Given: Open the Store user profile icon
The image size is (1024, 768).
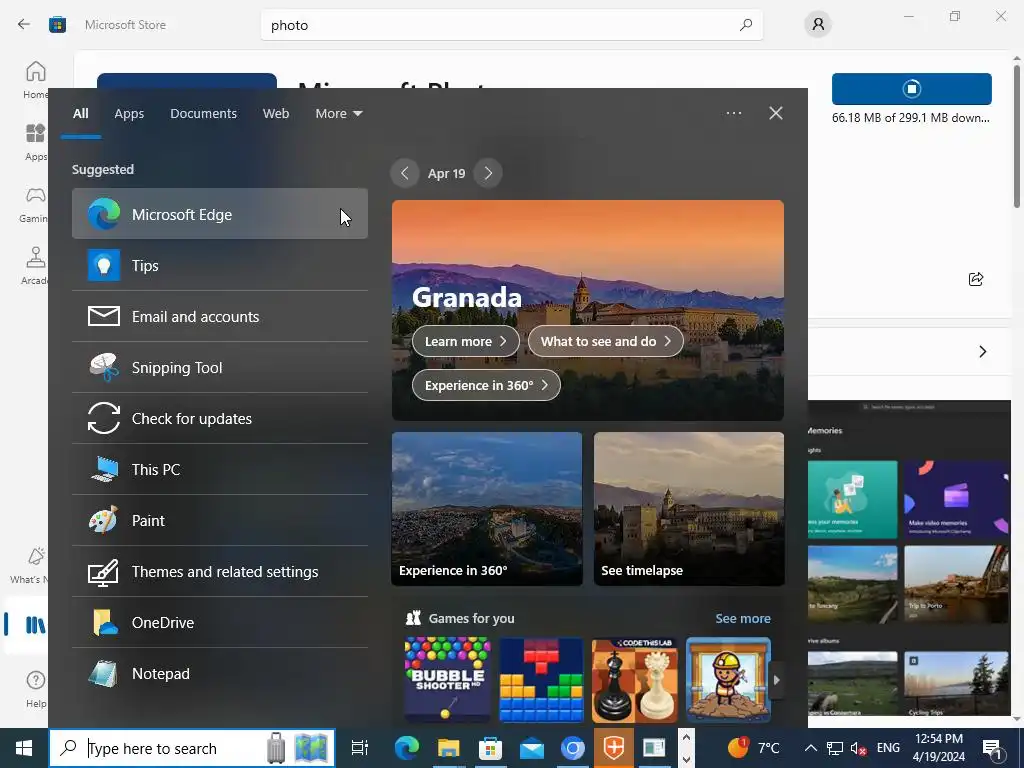Looking at the screenshot, I should 818,25.
